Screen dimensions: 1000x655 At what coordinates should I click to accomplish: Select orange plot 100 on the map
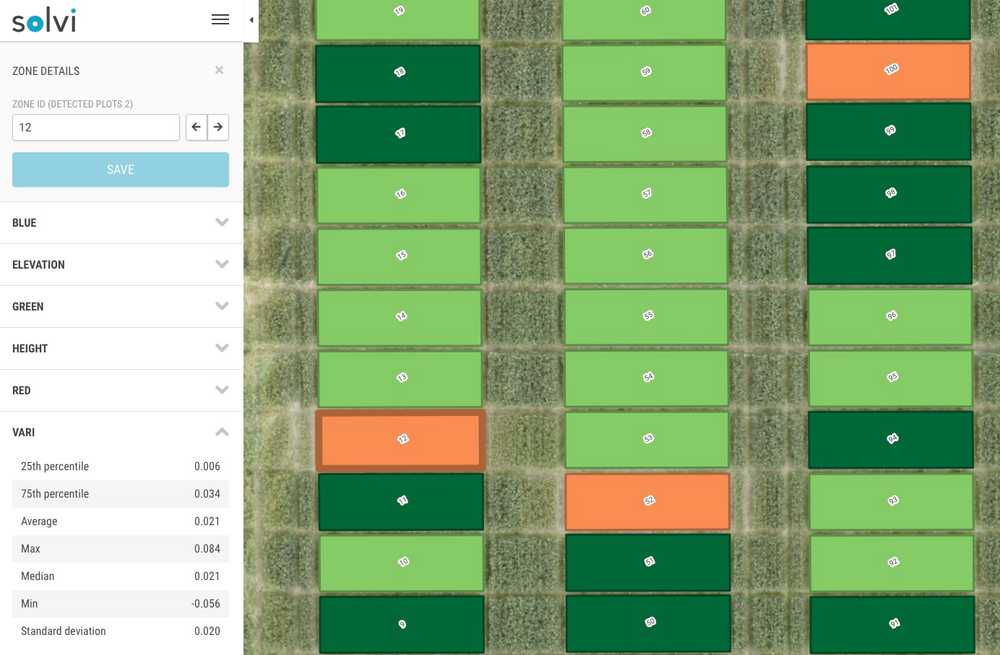click(888, 71)
